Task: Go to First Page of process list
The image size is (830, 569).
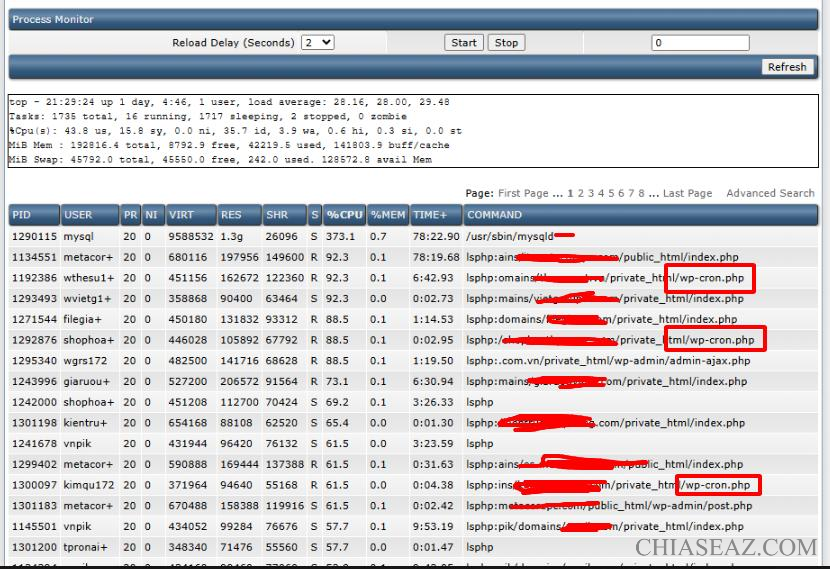Action: click(523, 193)
